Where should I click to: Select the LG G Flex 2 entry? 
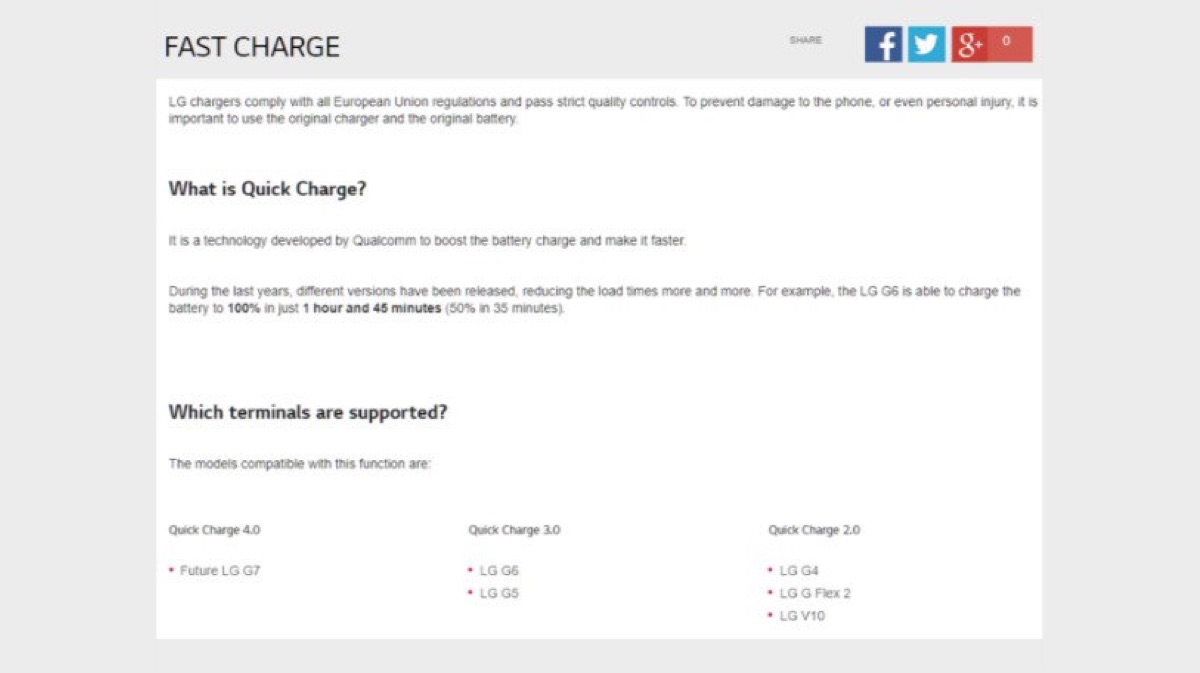[x=815, y=594]
